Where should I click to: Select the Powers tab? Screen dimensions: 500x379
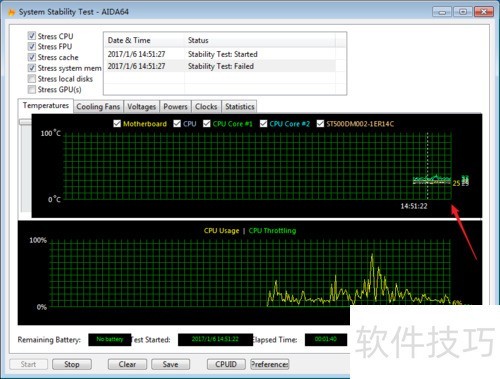click(x=175, y=107)
